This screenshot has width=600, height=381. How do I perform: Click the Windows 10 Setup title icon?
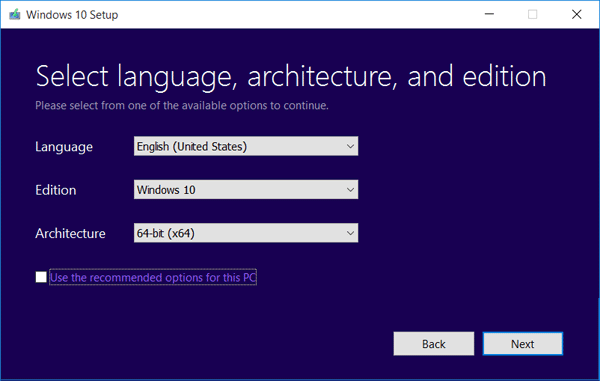point(15,15)
